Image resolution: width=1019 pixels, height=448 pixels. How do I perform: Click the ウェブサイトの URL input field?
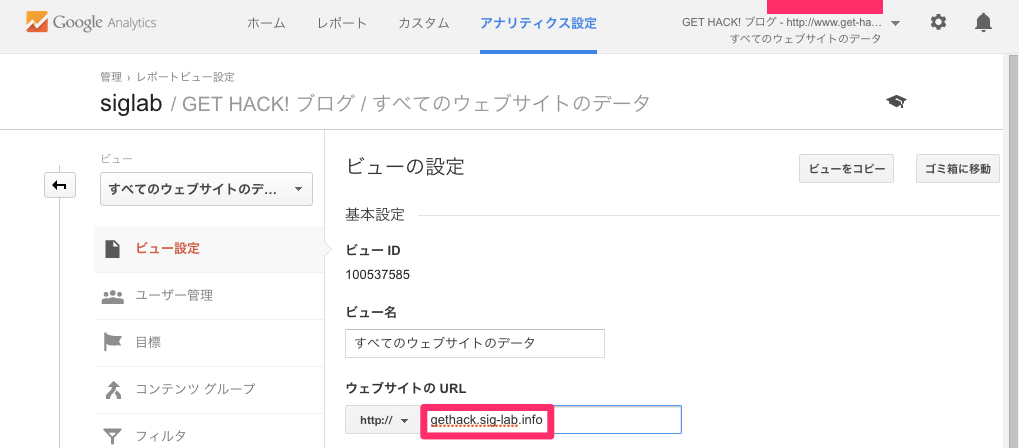pyautogui.click(x=551, y=420)
